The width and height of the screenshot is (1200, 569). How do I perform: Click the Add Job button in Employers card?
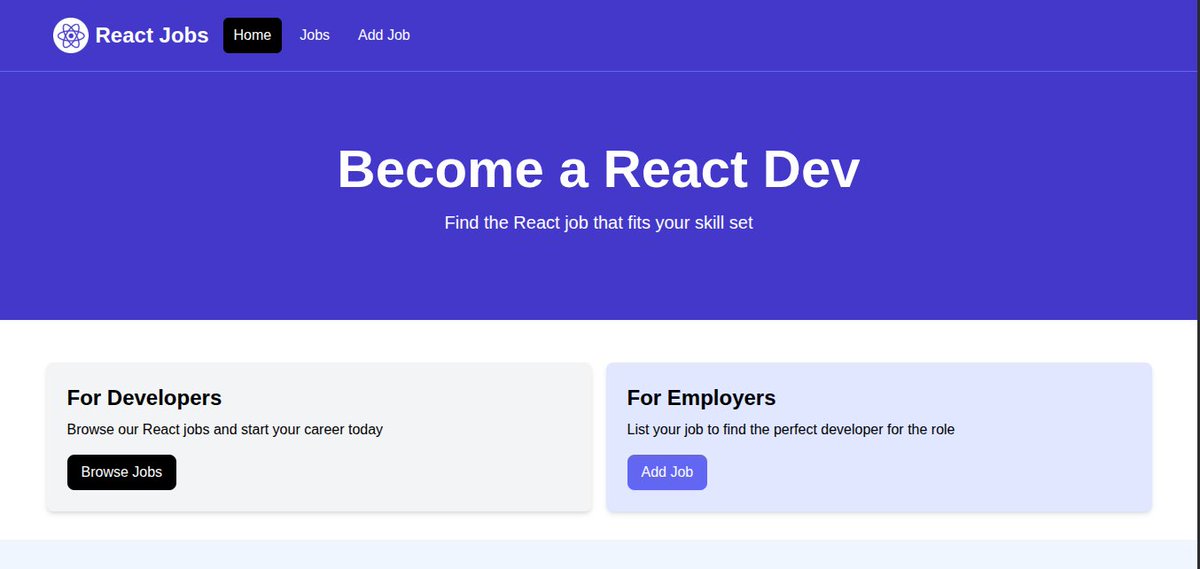(667, 472)
